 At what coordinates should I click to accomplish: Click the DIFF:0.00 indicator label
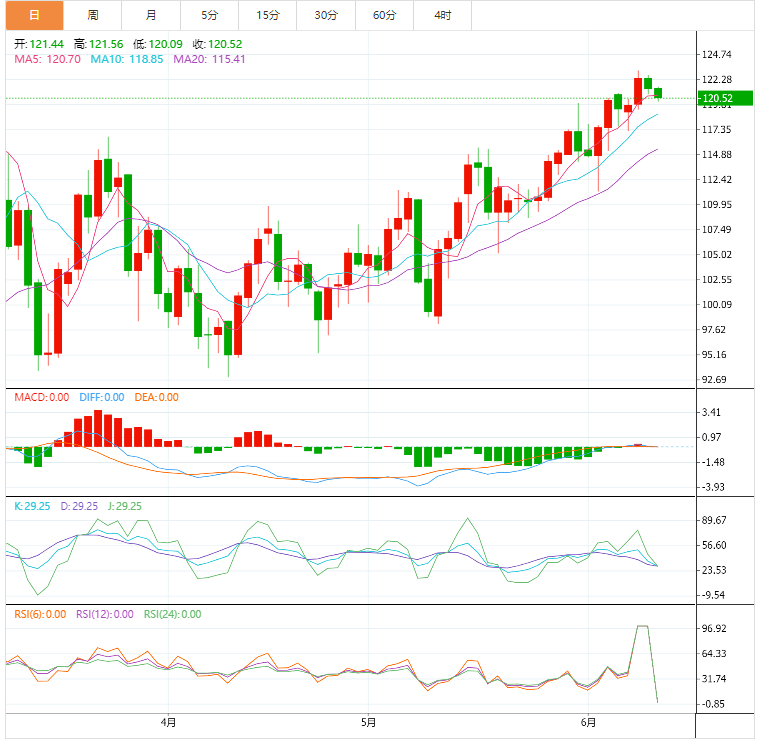[x=100, y=397]
